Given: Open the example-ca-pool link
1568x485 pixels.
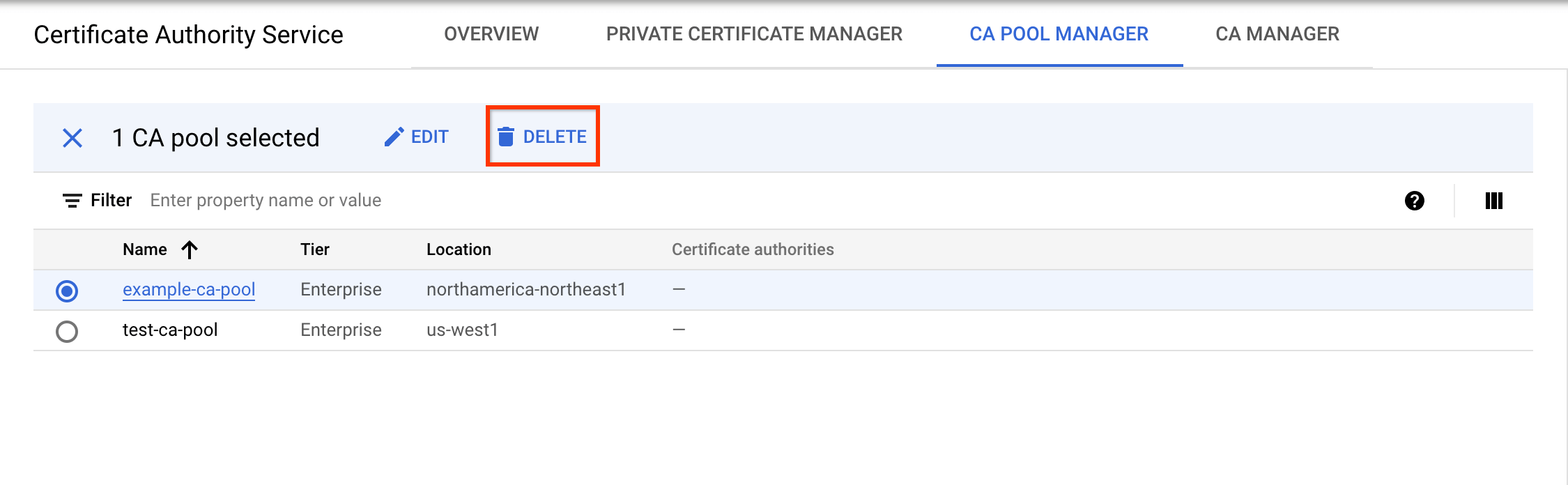Looking at the screenshot, I should (x=189, y=289).
